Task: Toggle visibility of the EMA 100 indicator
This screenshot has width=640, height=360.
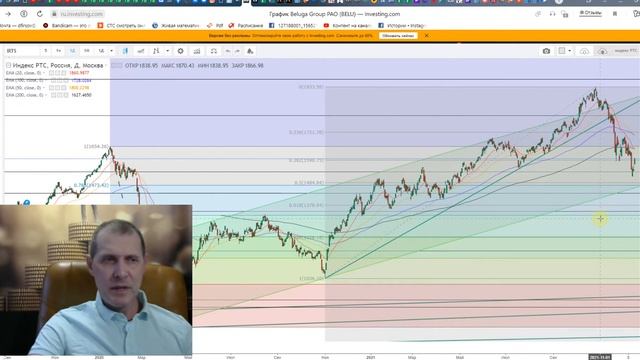Action: click(53, 80)
